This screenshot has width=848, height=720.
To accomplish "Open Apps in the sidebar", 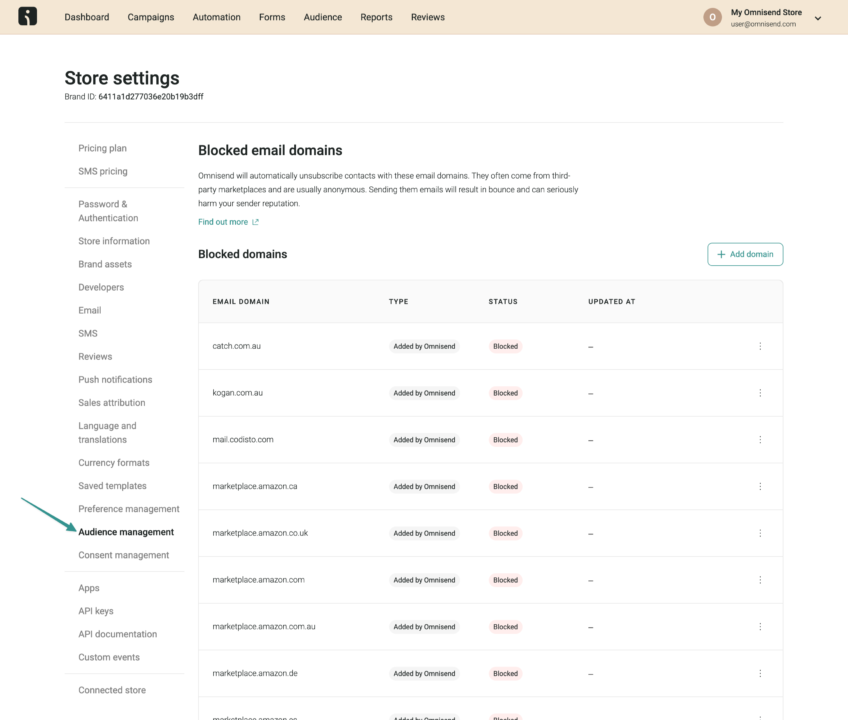I will [x=89, y=588].
